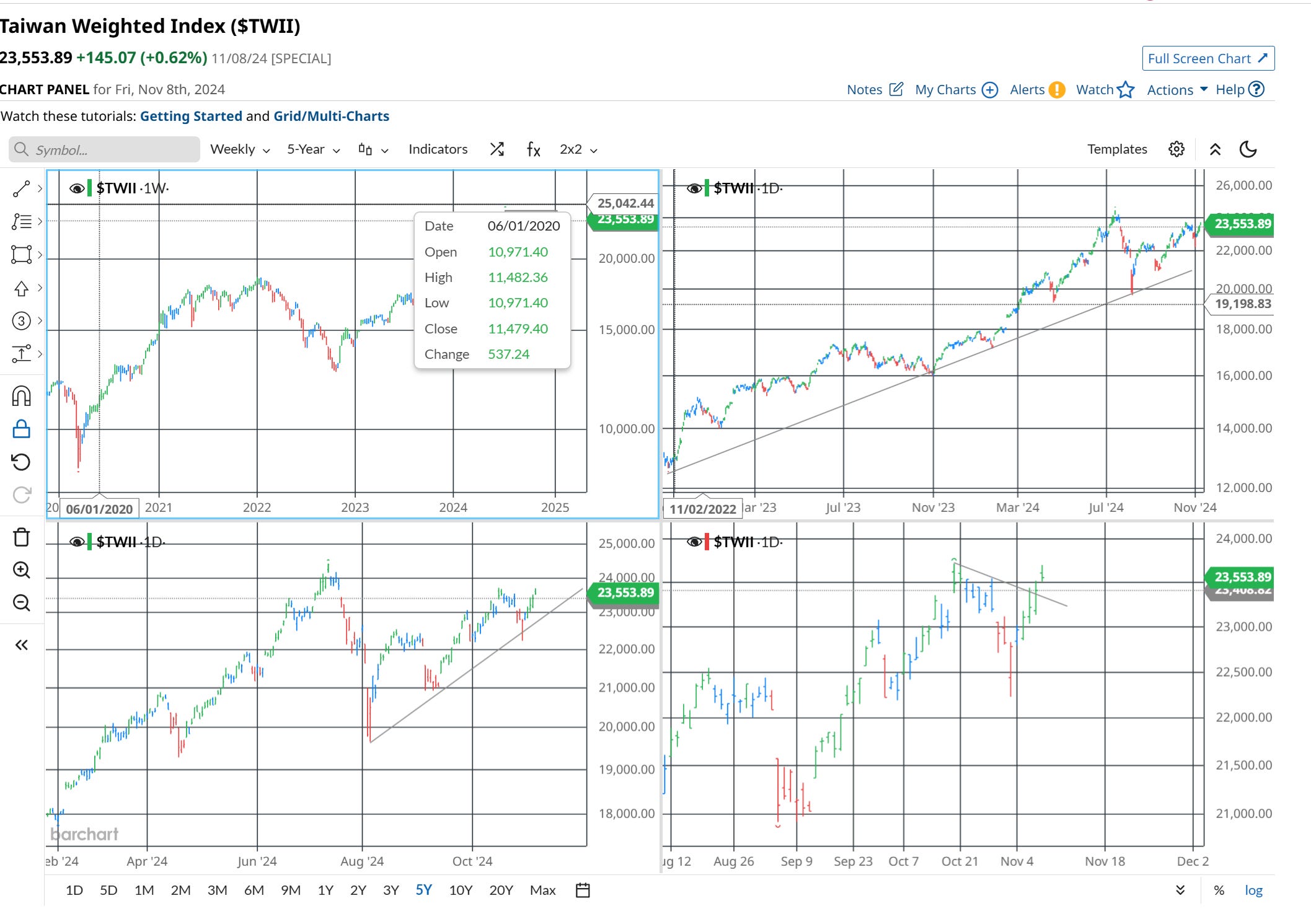The image size is (1311, 924).
Task: Click the green $TWII color bar, top-right chart
Action: pos(707,188)
